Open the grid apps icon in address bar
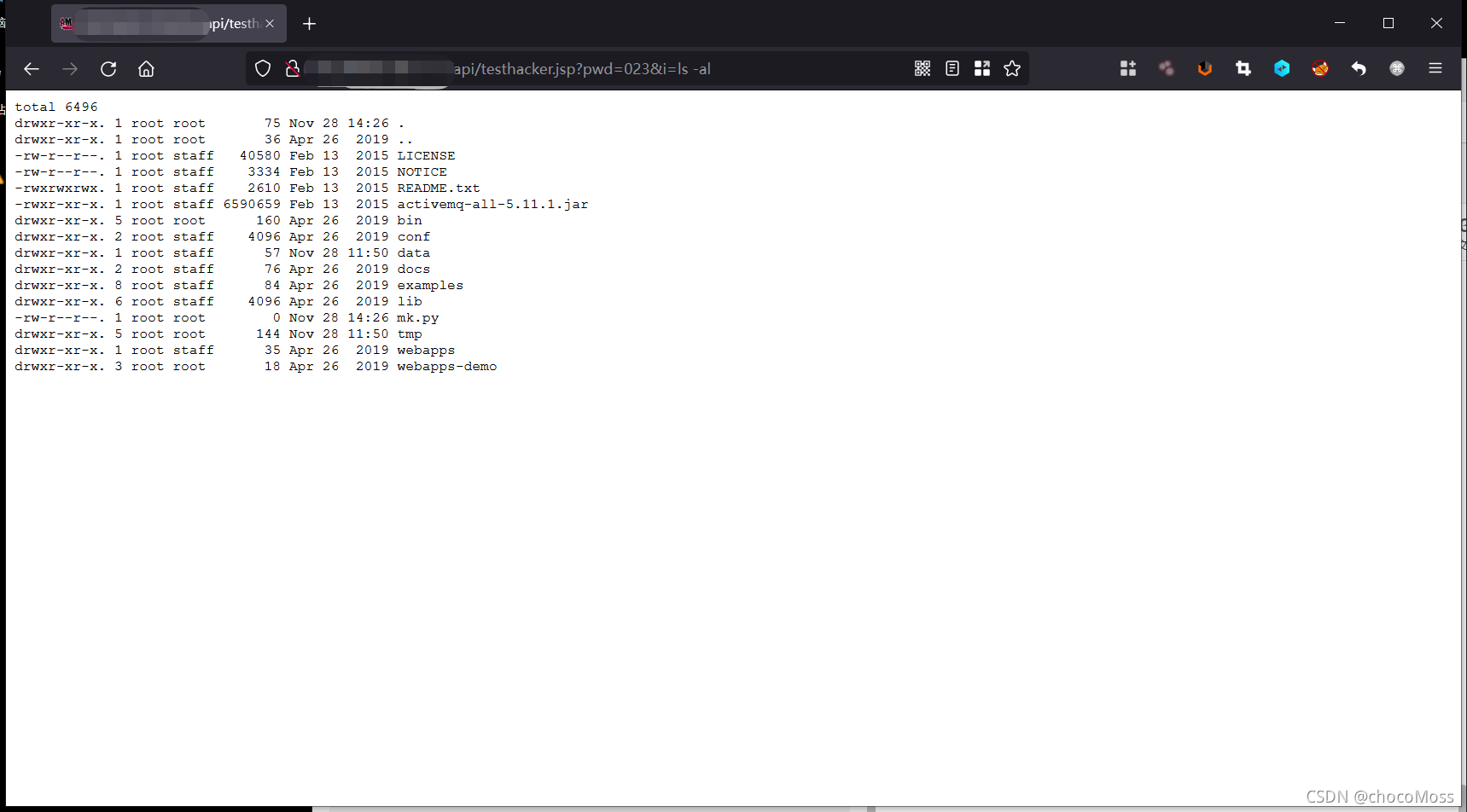This screenshot has height=812, width=1467. point(982,69)
